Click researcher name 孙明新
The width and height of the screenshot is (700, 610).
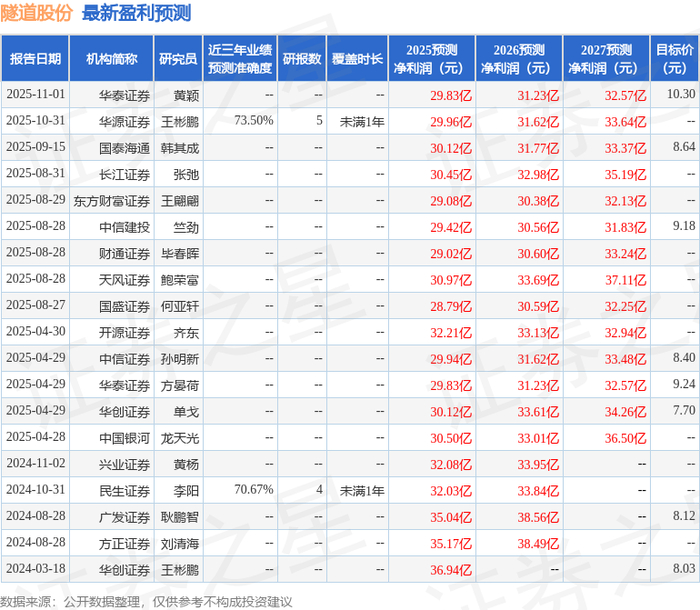179,359
